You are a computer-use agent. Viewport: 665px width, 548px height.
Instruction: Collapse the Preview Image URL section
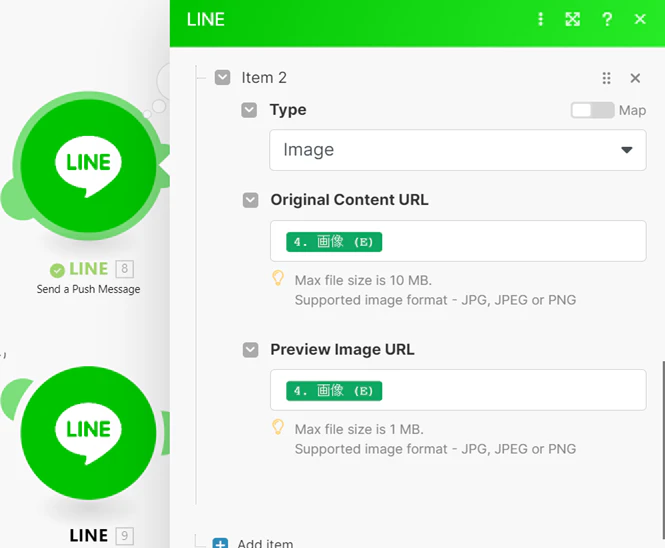click(250, 350)
